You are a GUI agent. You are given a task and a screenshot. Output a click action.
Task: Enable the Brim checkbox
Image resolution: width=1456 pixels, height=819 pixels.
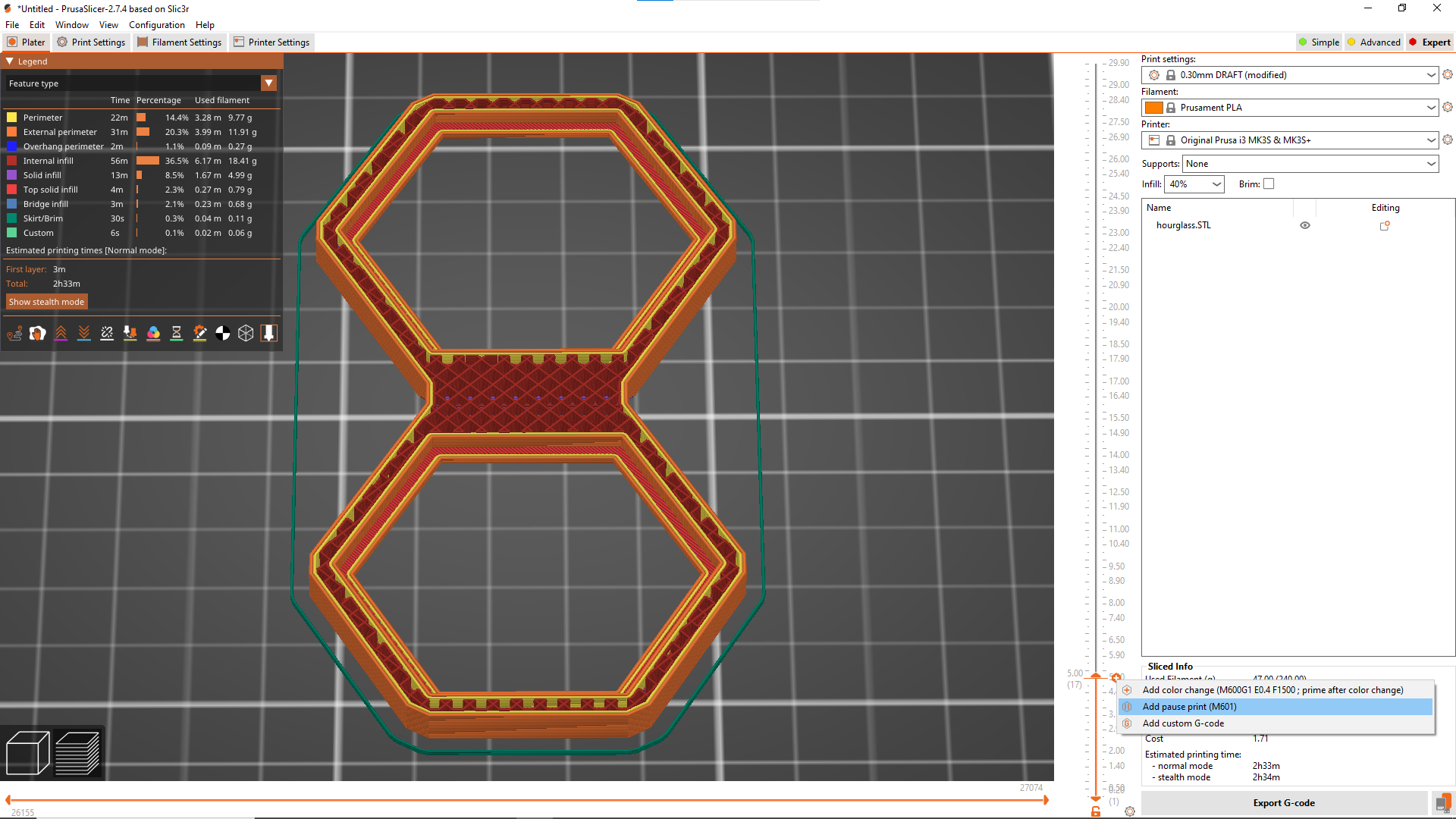(x=1267, y=184)
